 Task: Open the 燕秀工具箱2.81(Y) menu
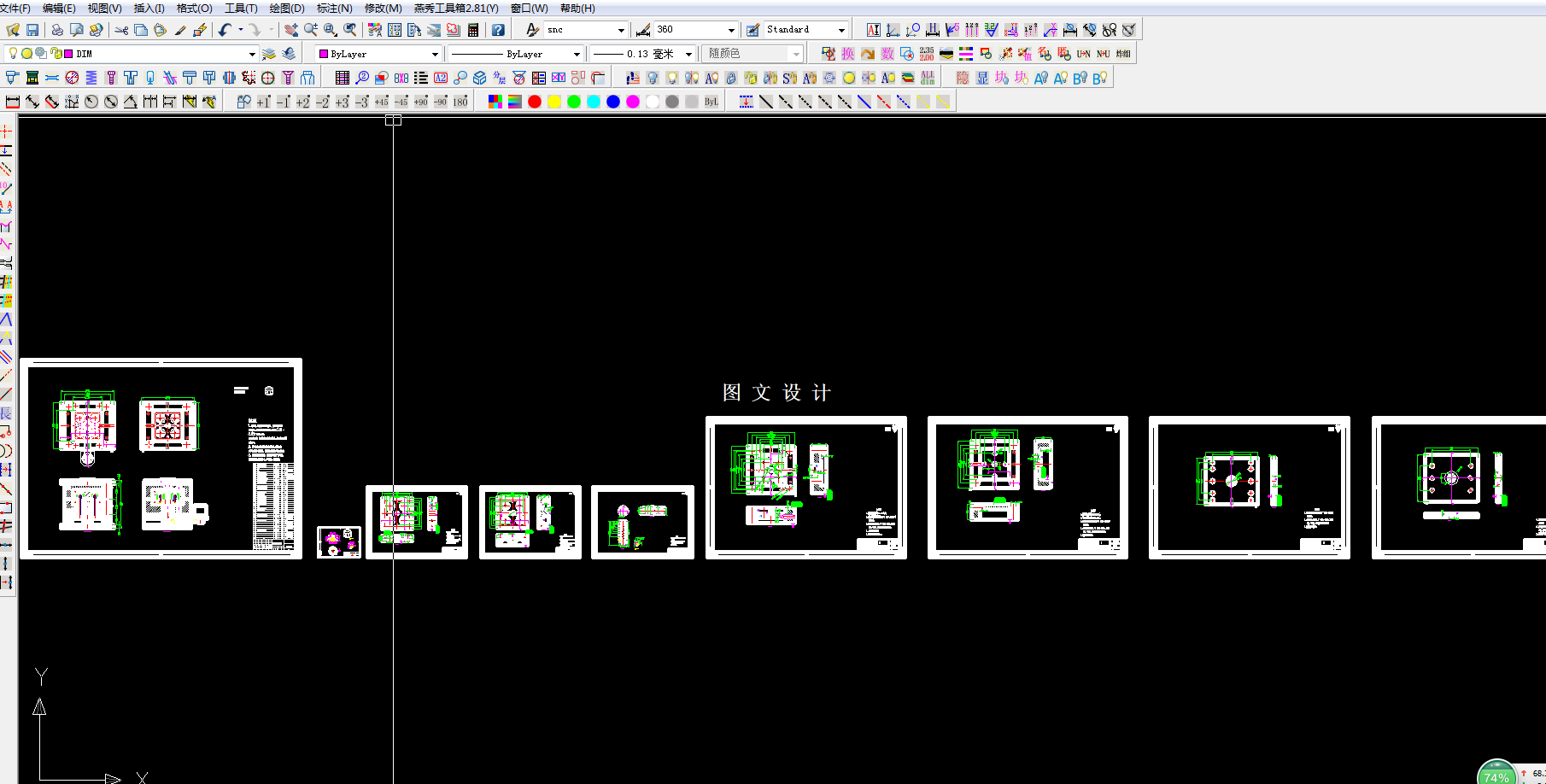(456, 9)
